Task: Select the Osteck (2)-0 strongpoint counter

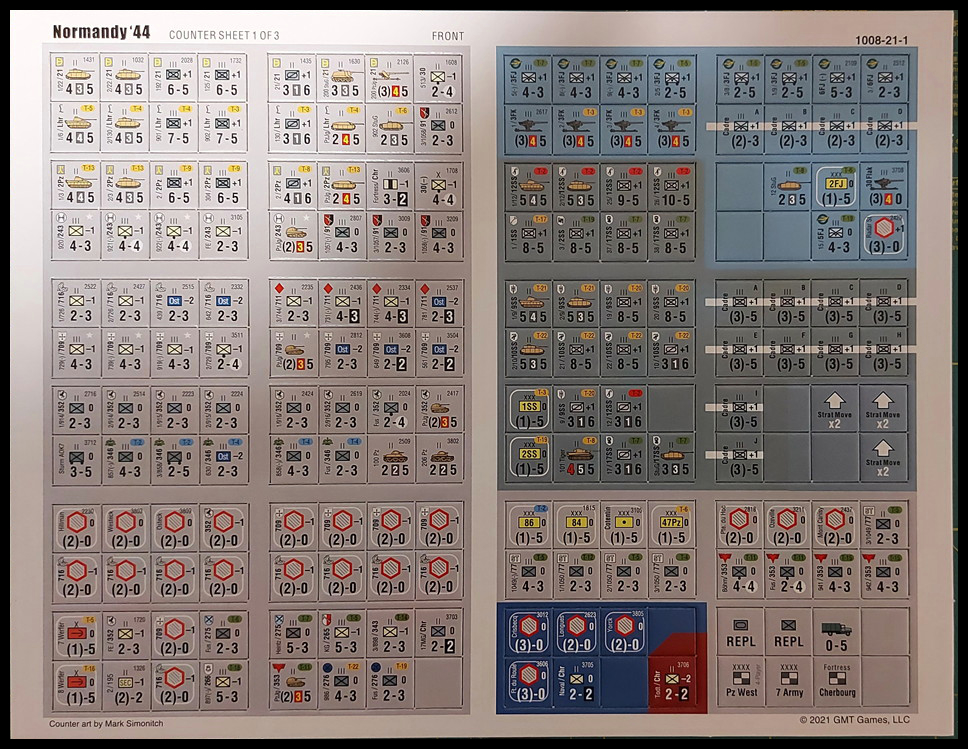Action: point(175,529)
